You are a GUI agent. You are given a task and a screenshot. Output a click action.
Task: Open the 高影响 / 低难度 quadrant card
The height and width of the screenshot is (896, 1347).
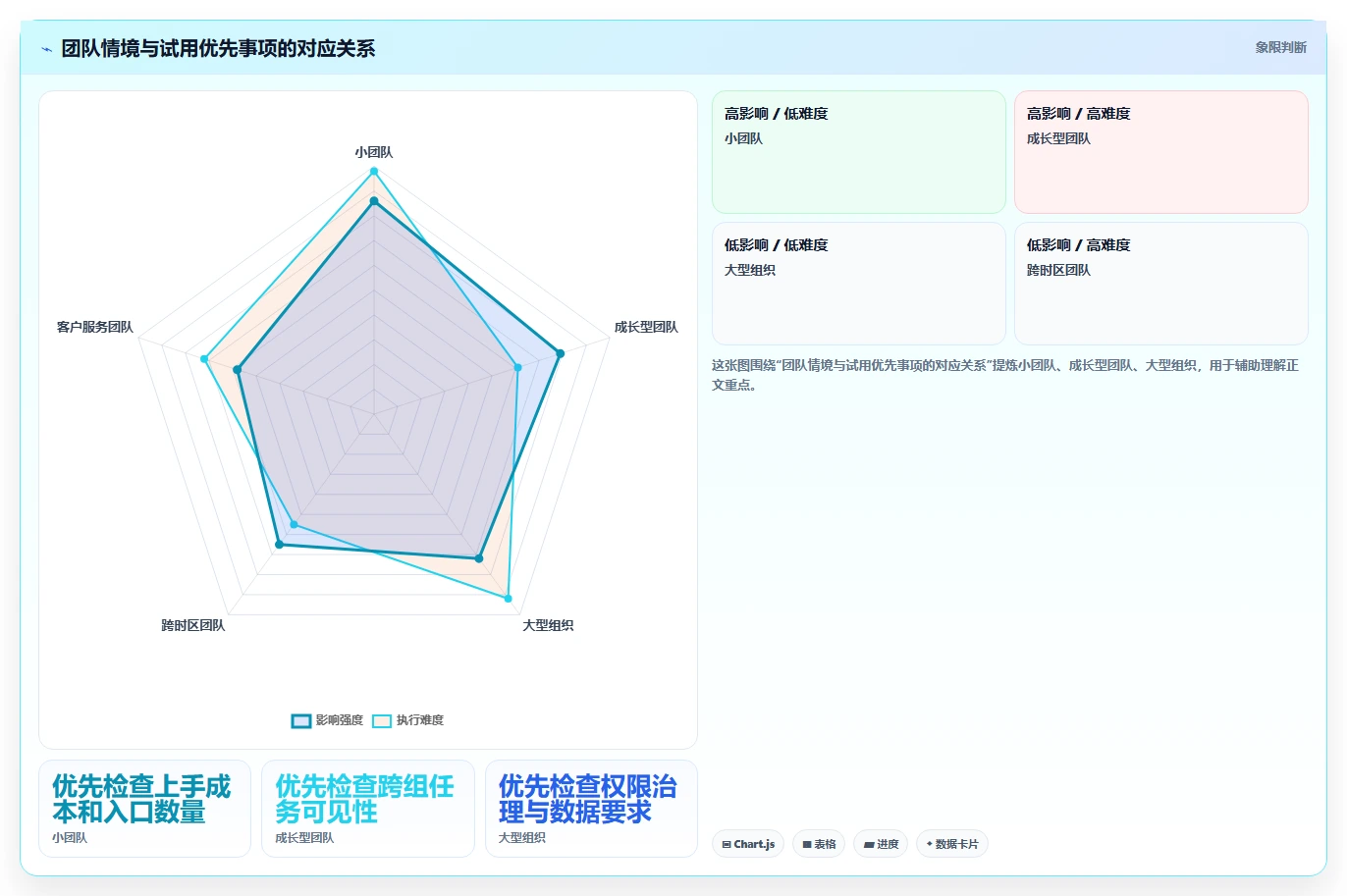(x=859, y=152)
